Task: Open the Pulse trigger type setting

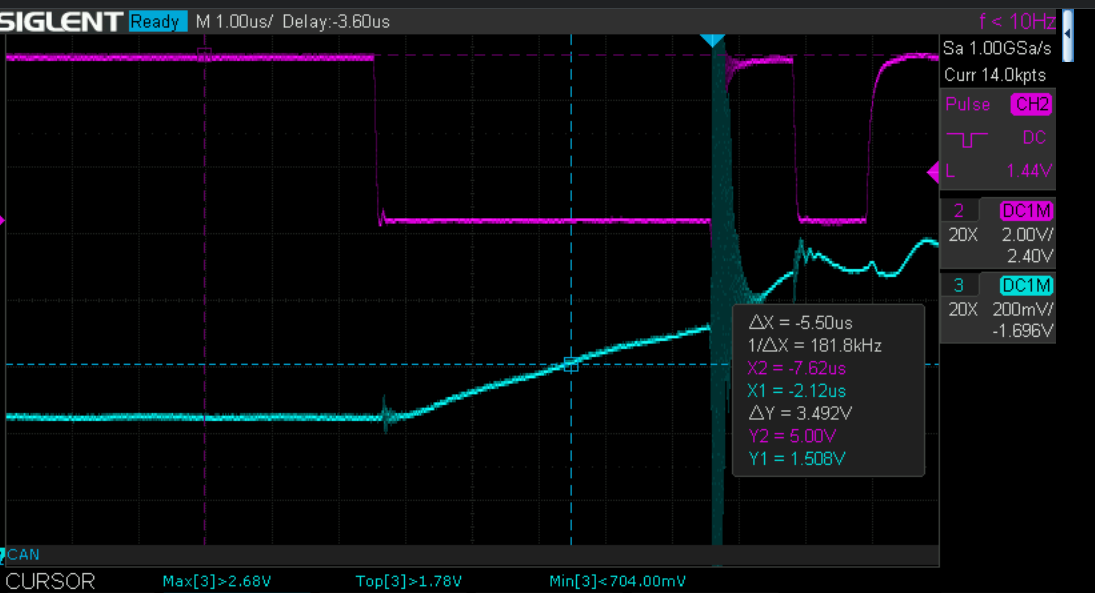Action: tap(967, 105)
